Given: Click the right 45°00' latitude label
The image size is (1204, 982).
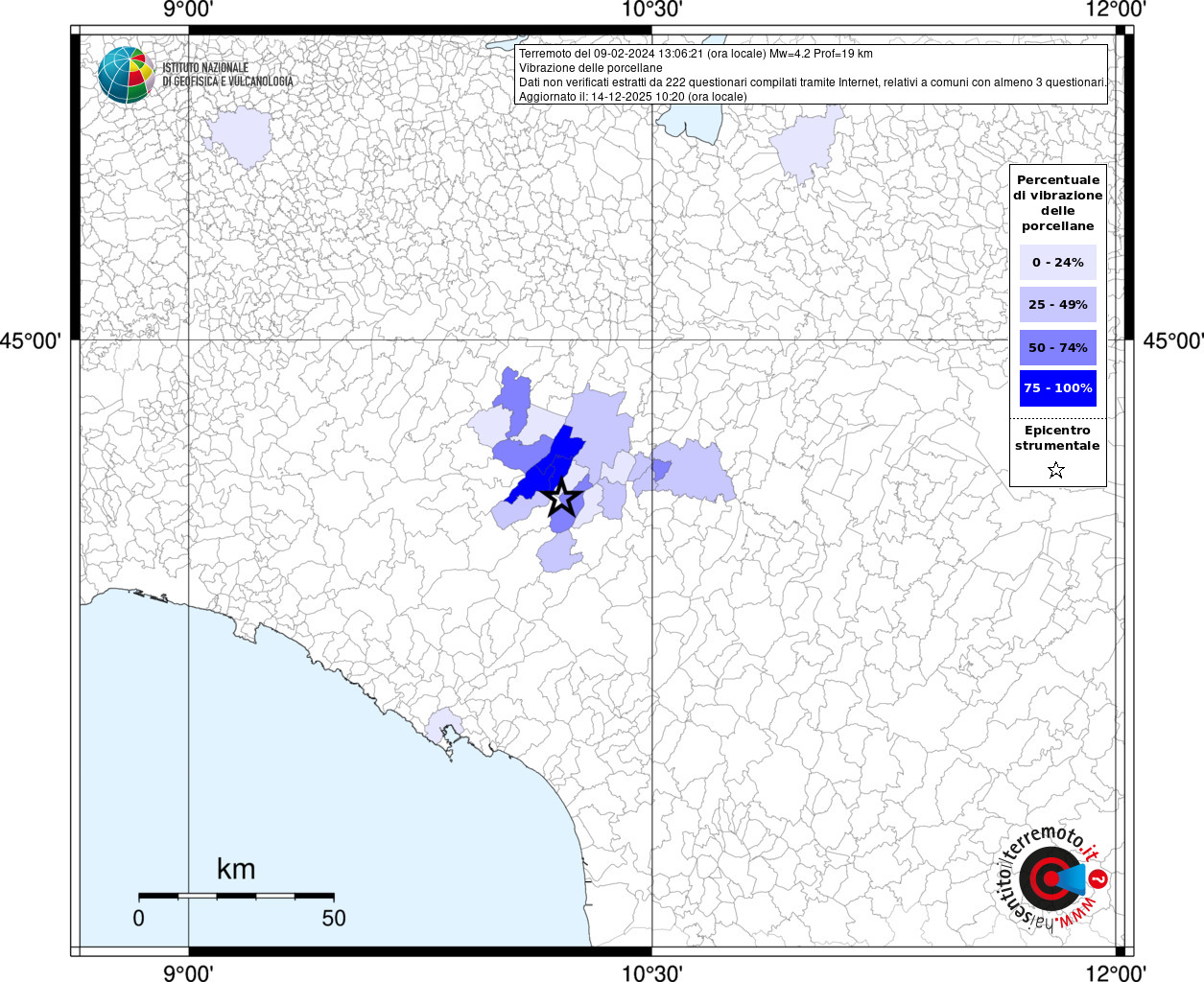Looking at the screenshot, I should pos(1173,340).
